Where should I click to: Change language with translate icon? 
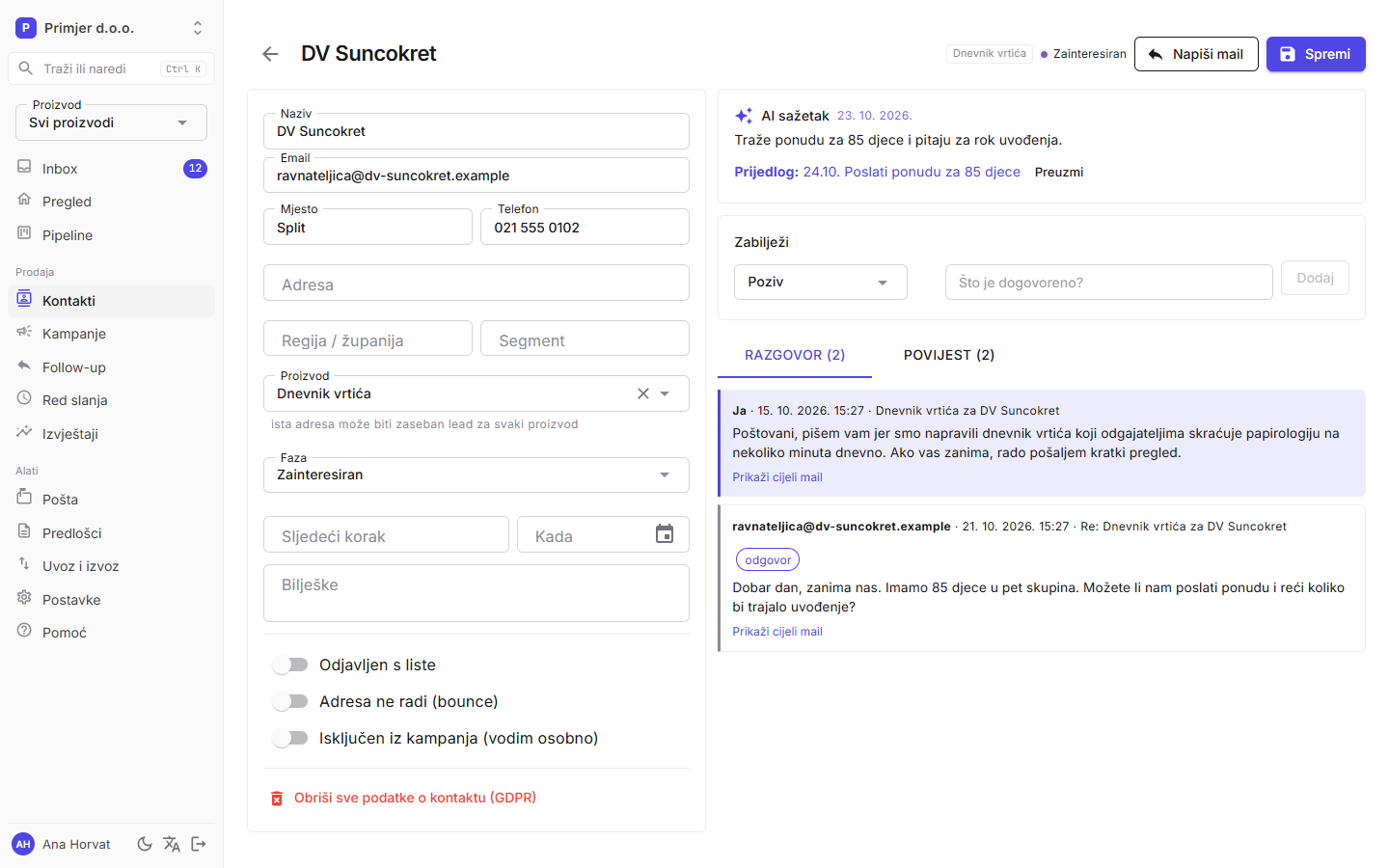click(172, 844)
